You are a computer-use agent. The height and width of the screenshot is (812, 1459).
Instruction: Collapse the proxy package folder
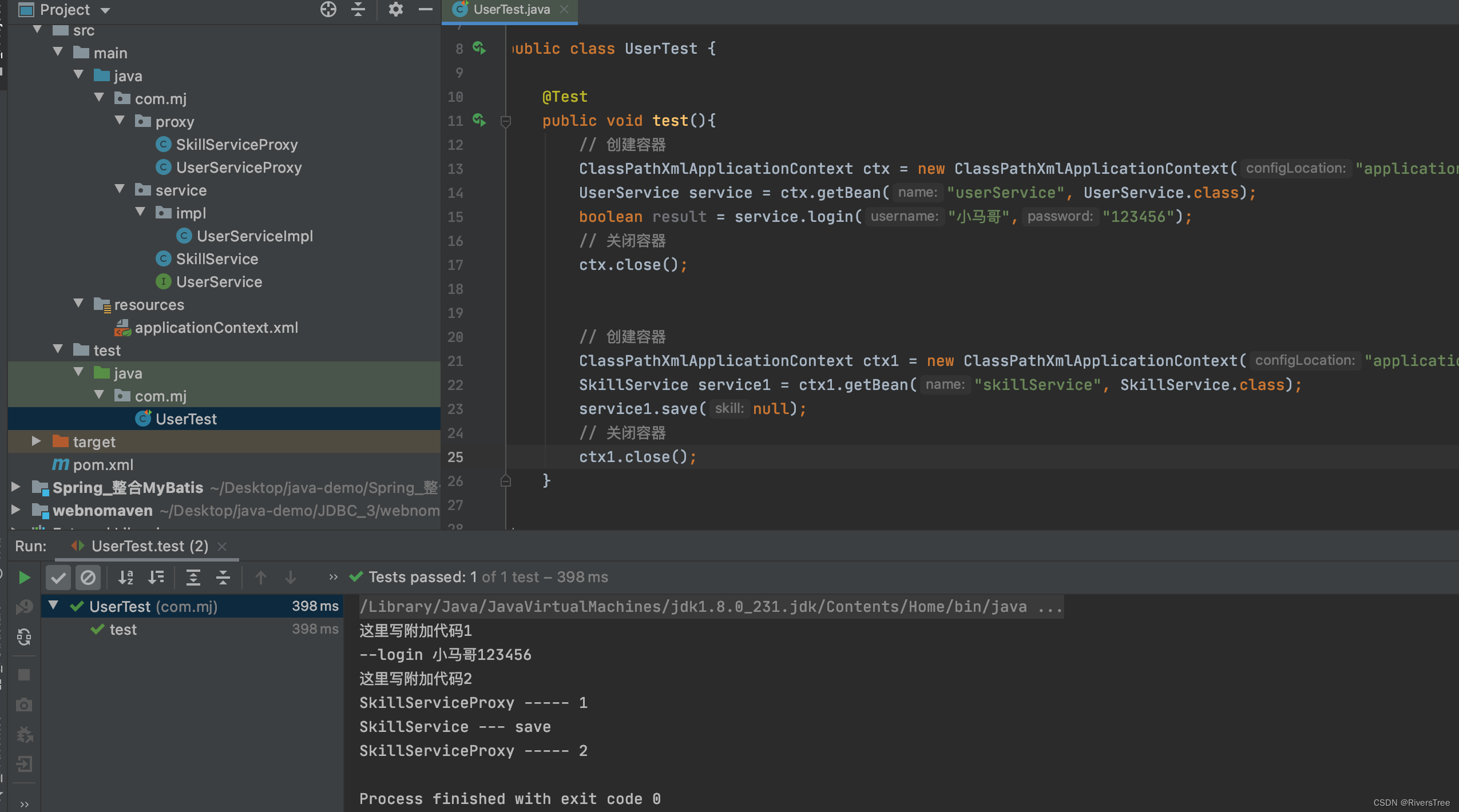pos(120,121)
